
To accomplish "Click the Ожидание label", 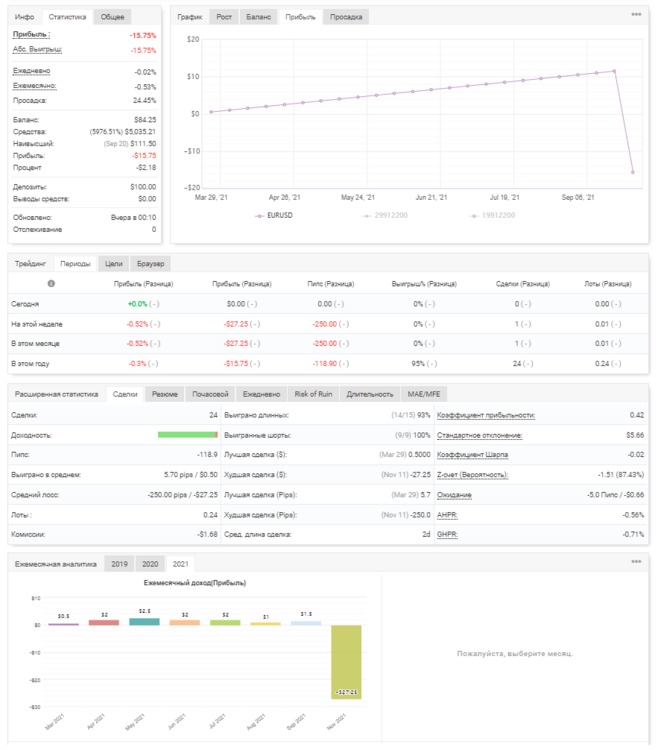I will [454, 495].
